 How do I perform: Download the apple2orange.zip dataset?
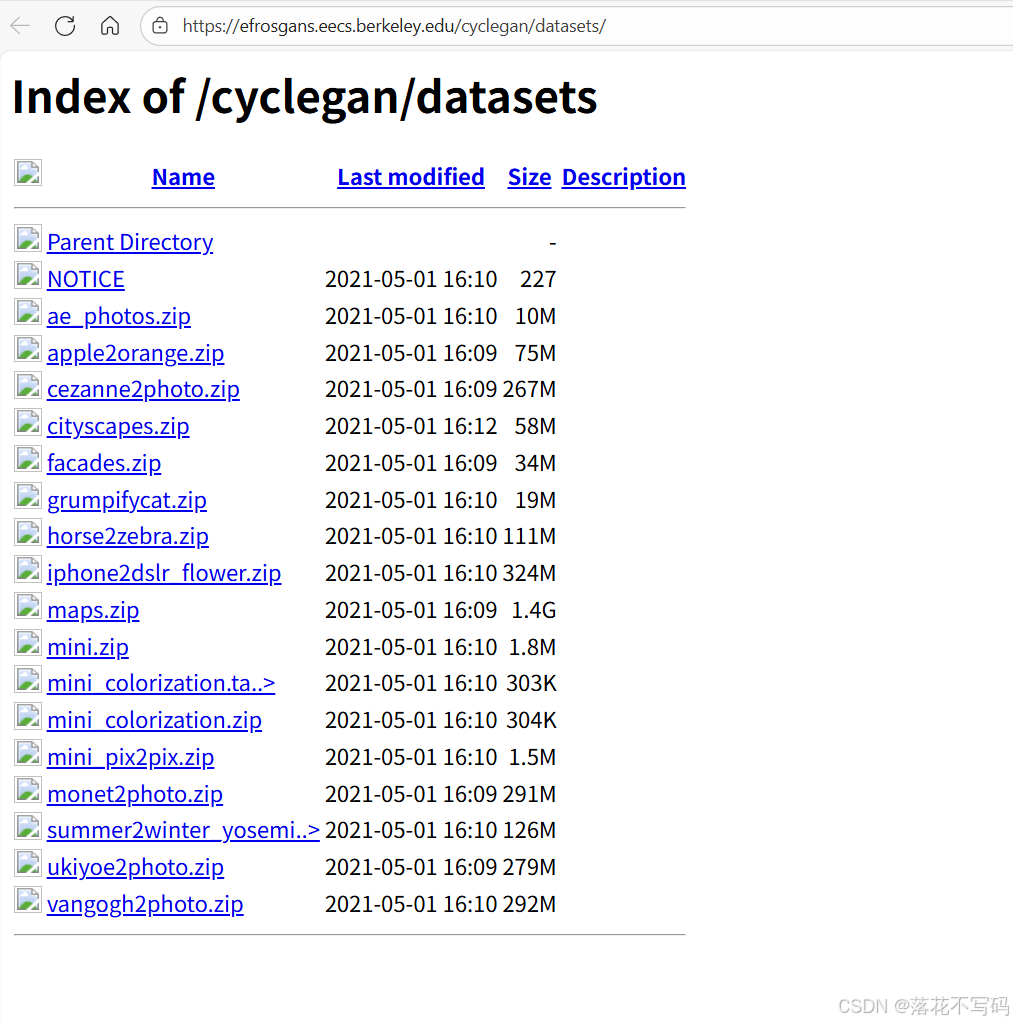(135, 353)
